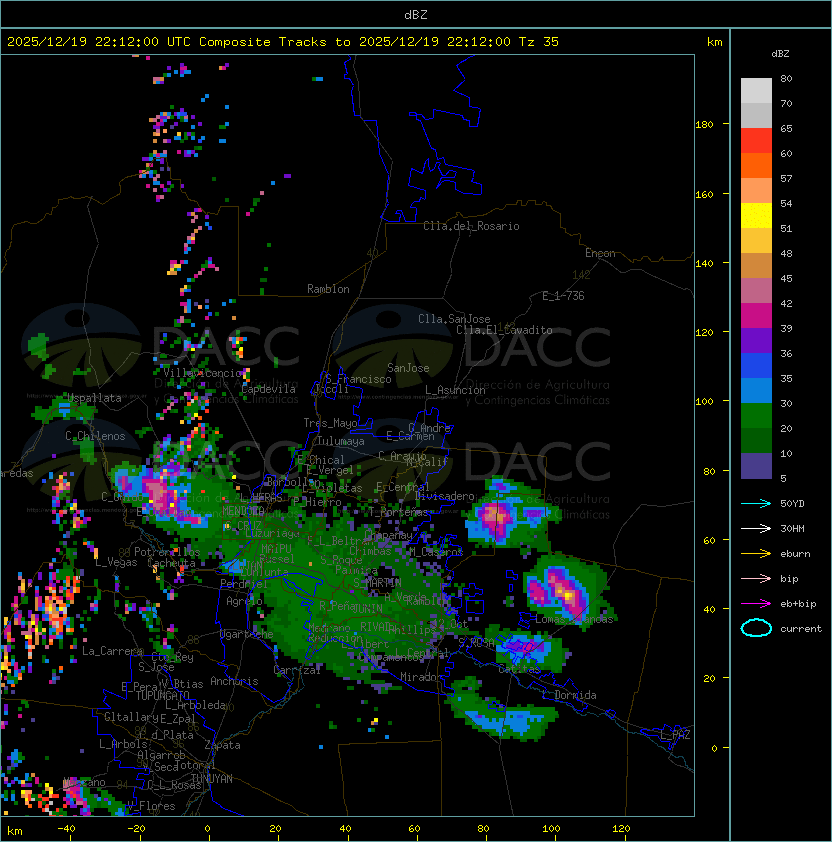This screenshot has height=842, width=832.
Task: Click the 'S_Francisco' map label
Action: coord(358,379)
